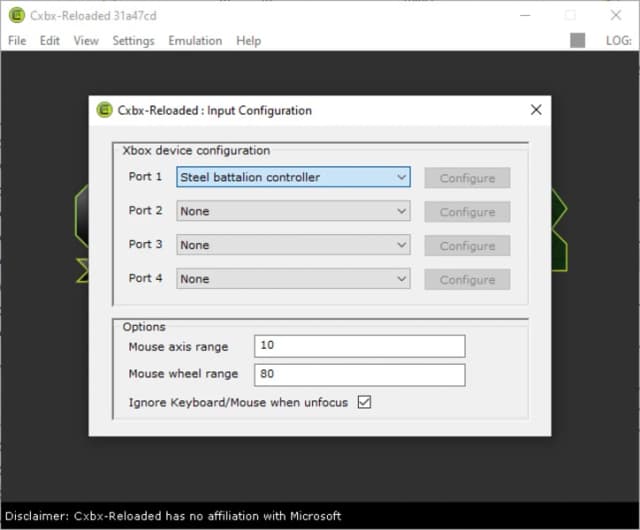Click the Cxbx-Reloaded icon in main title bar
The image size is (640, 530).
pos(17,16)
